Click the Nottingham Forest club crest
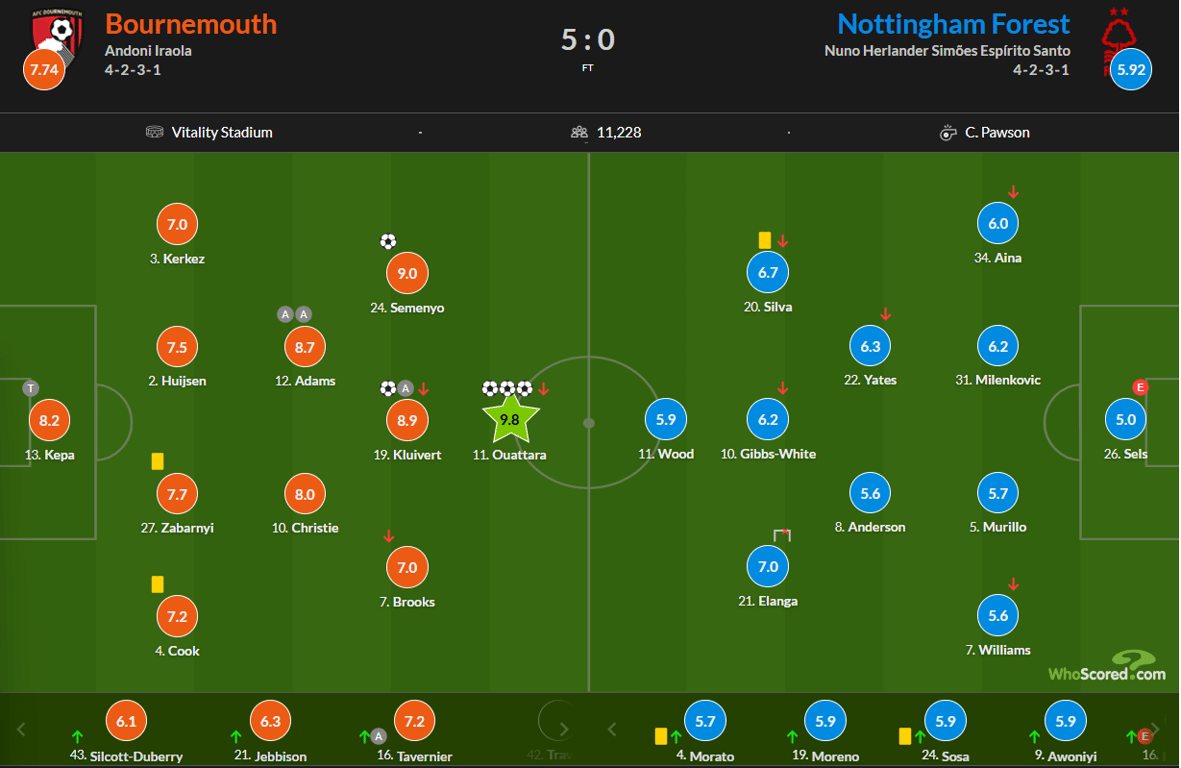Screen dimensions: 1181x768 tap(1119, 36)
